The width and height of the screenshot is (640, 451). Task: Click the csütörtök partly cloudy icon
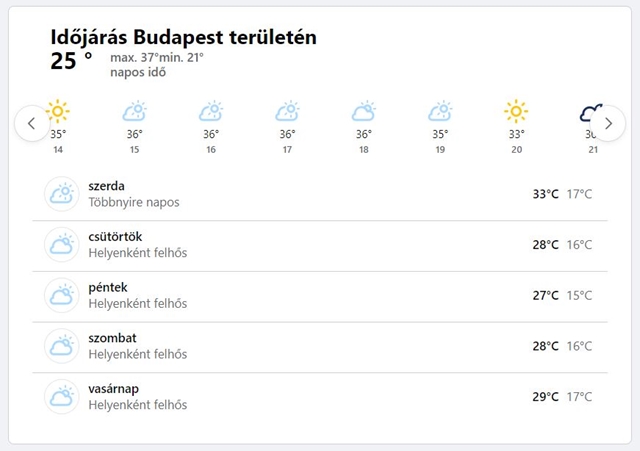pyautogui.click(x=62, y=244)
